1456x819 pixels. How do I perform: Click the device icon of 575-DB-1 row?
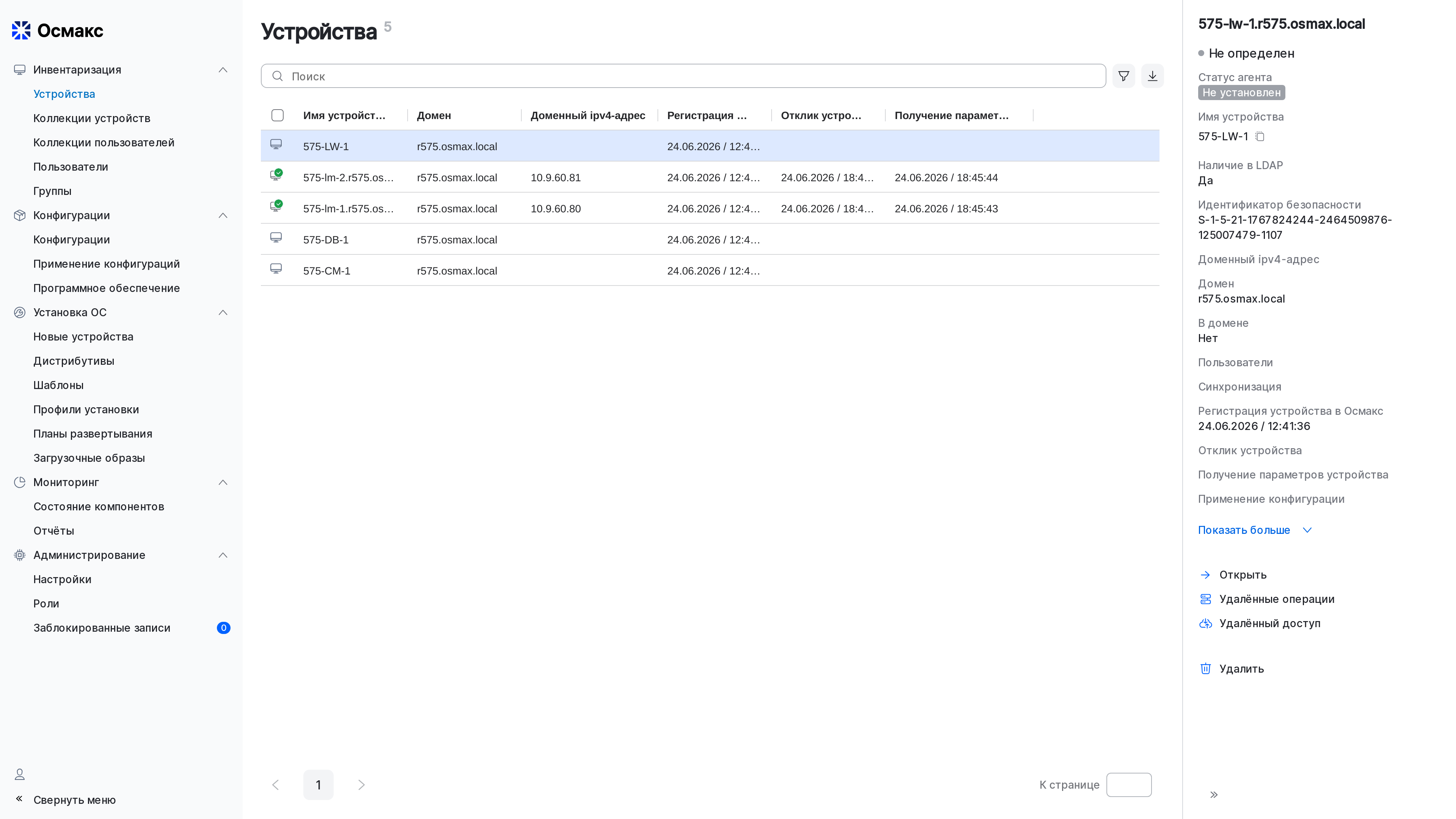click(276, 238)
